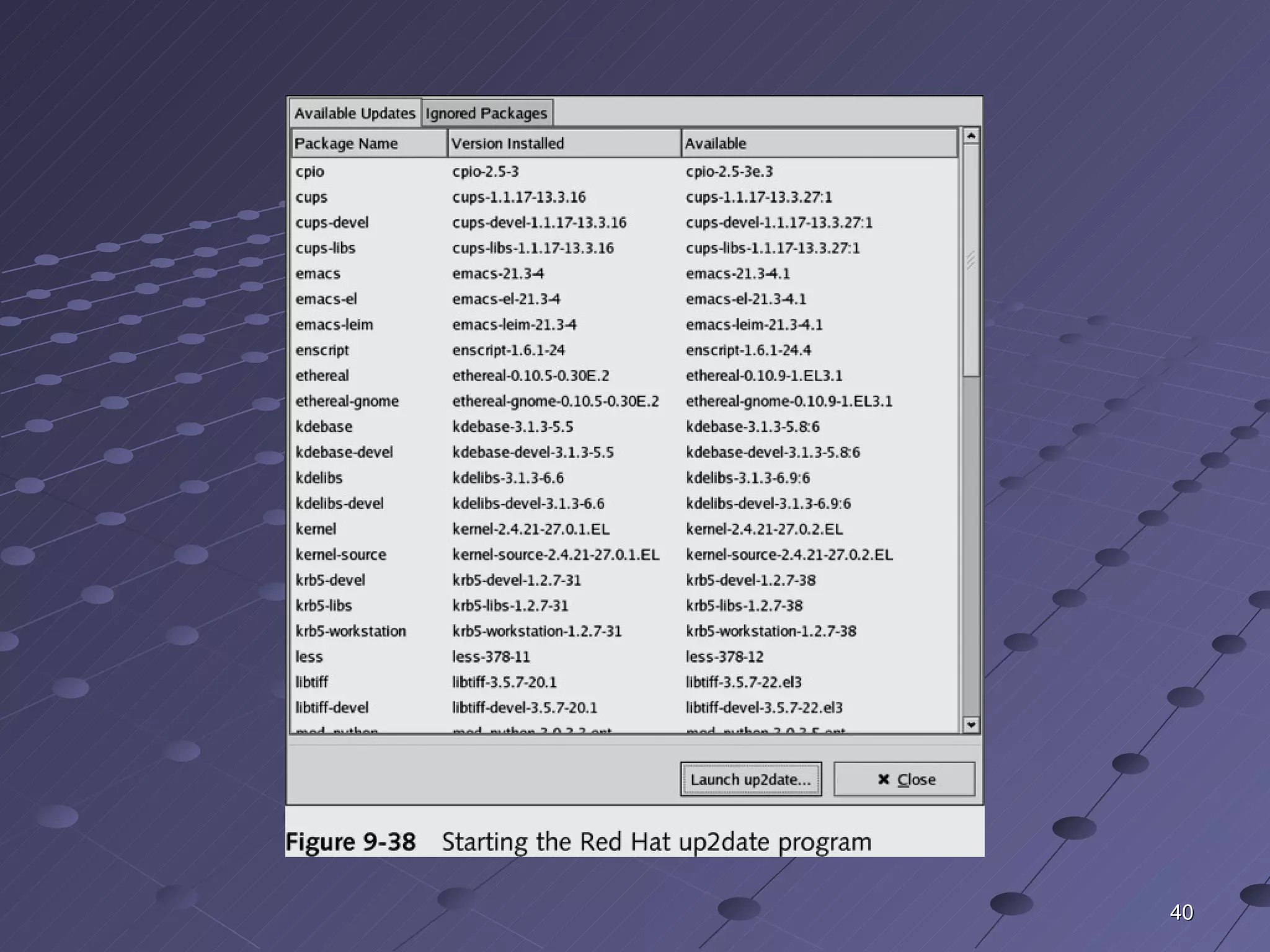The width and height of the screenshot is (1270, 952).
Task: Select the cpio package row
Action: 624,171
